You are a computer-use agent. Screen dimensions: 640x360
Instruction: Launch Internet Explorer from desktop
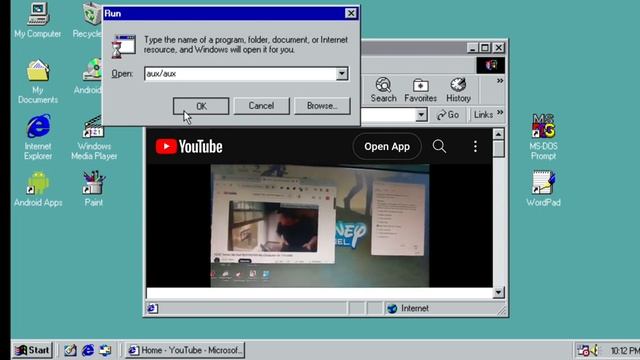[x=38, y=137]
